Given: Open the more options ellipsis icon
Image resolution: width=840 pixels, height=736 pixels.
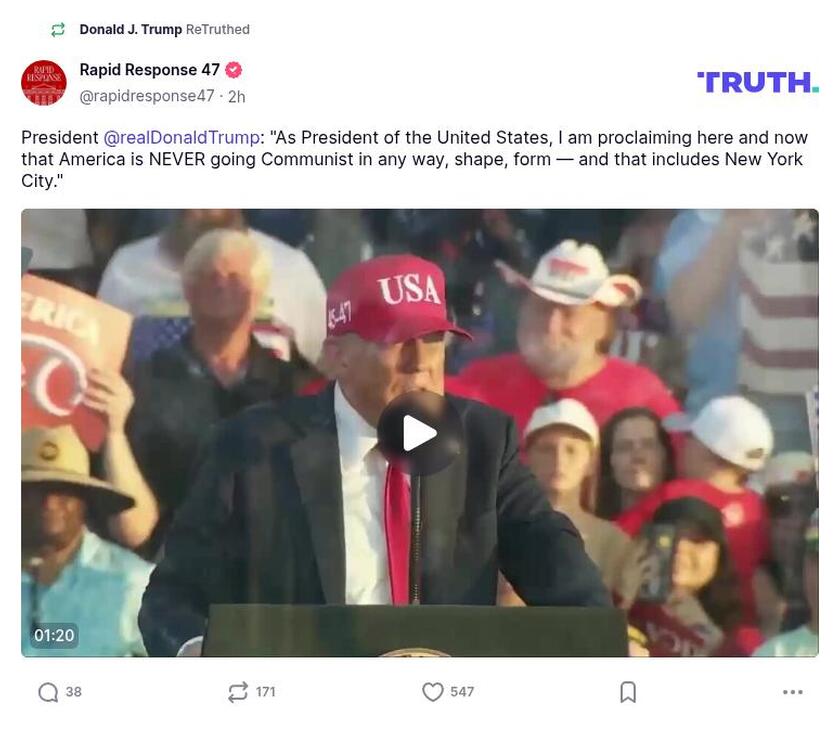Looking at the screenshot, I should 793,690.
